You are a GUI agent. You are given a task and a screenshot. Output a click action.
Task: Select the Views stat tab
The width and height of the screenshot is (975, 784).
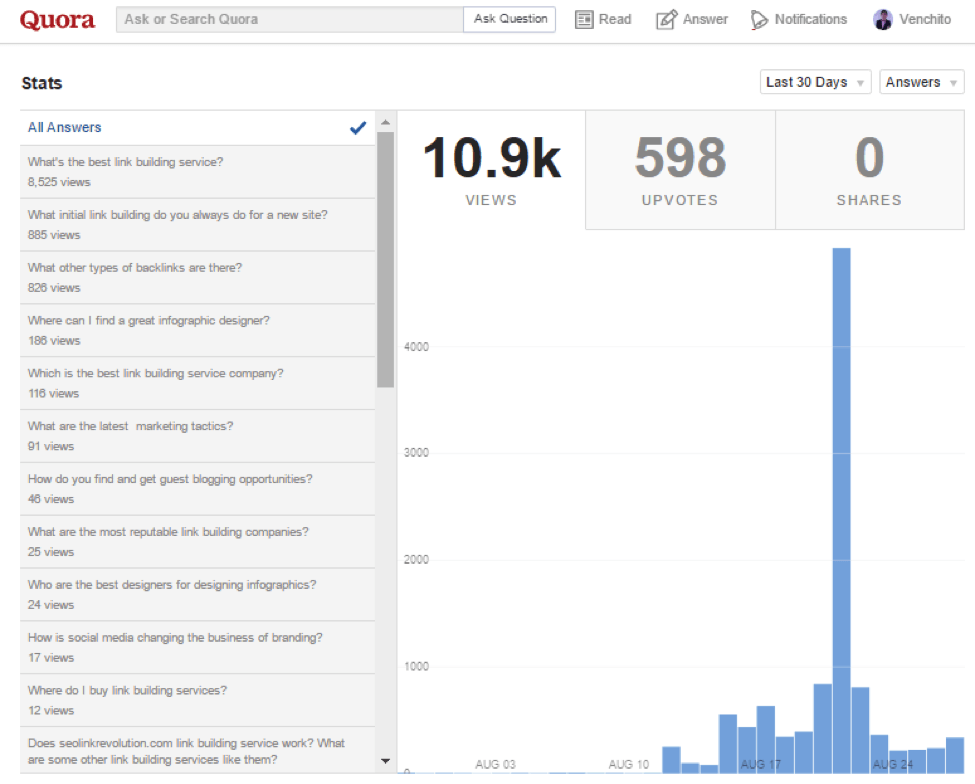491,170
